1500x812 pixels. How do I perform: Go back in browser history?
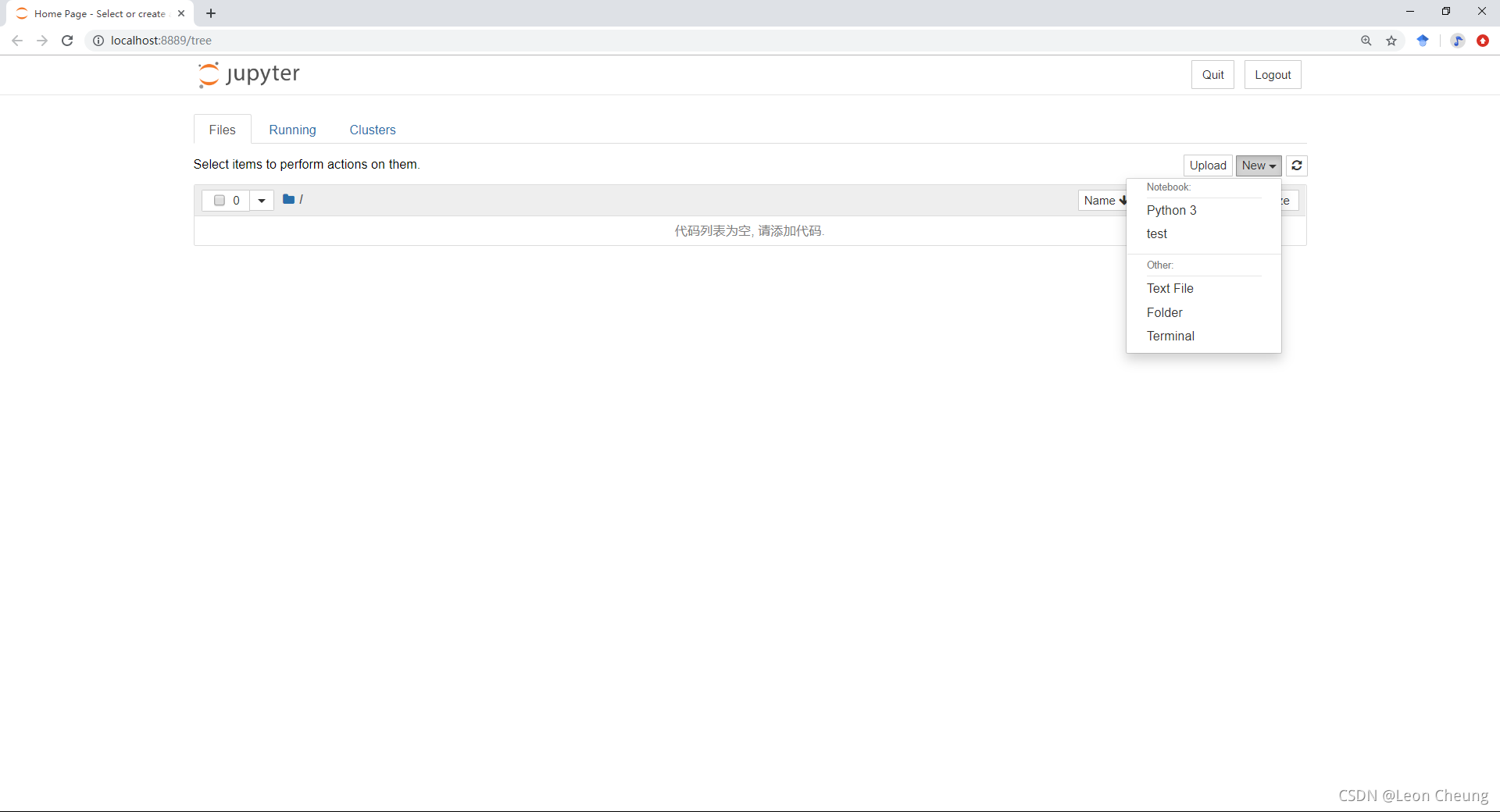(x=17, y=41)
